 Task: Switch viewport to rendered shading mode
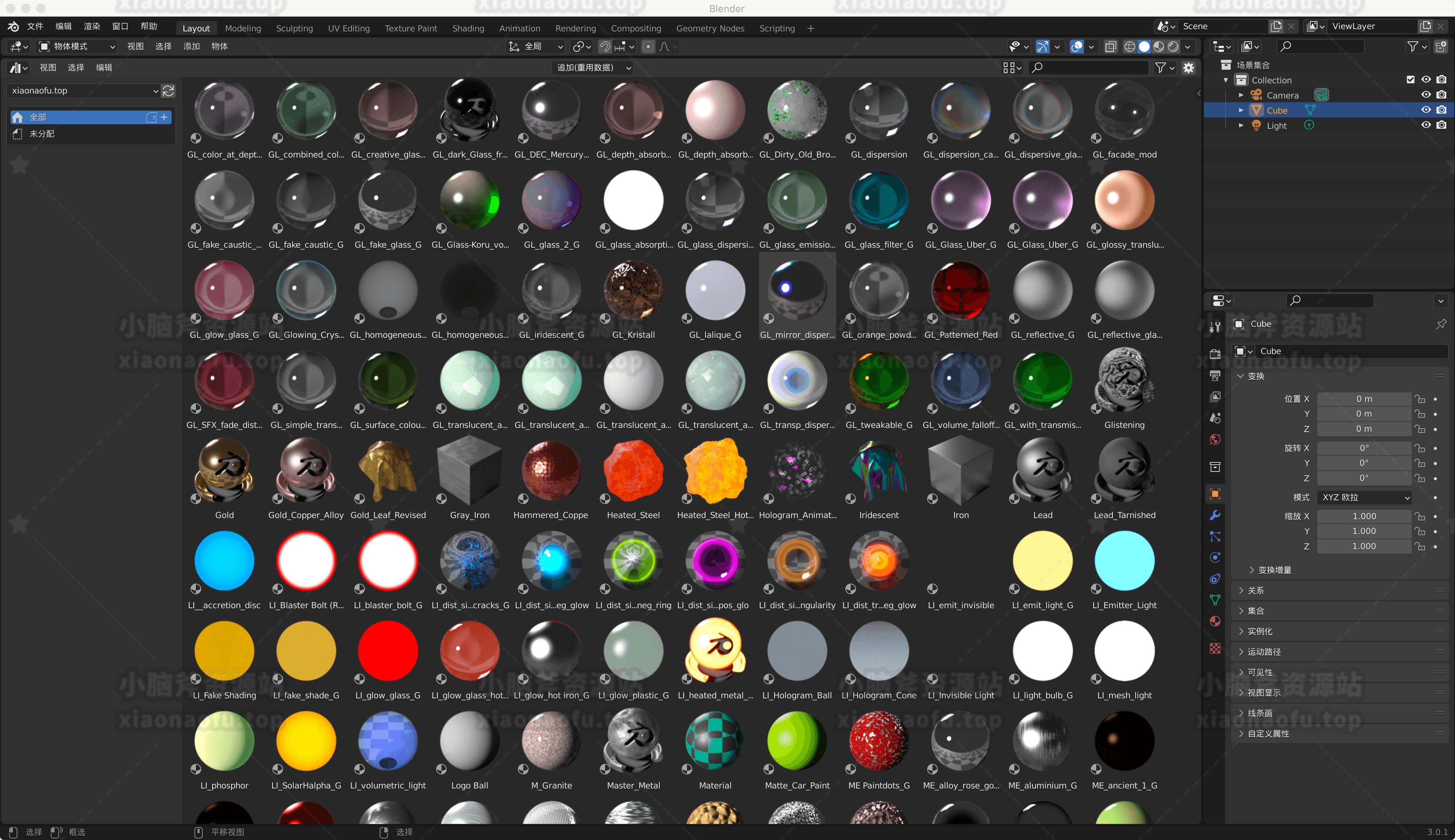pos(1173,47)
